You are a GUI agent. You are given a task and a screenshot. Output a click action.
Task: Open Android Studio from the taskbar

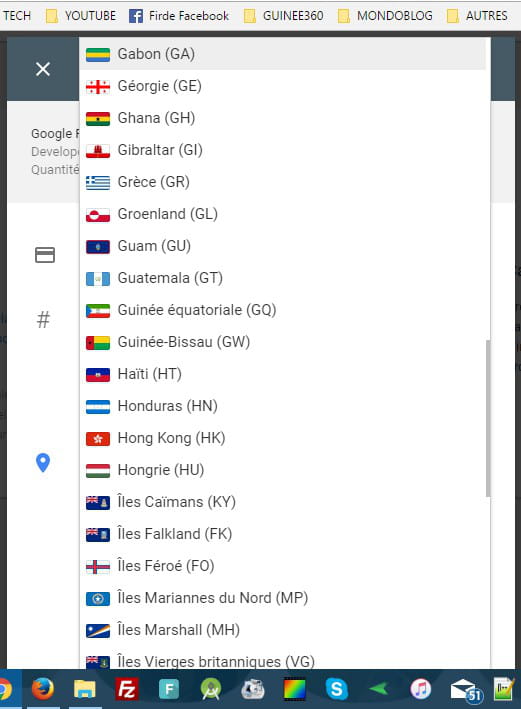[211, 689]
